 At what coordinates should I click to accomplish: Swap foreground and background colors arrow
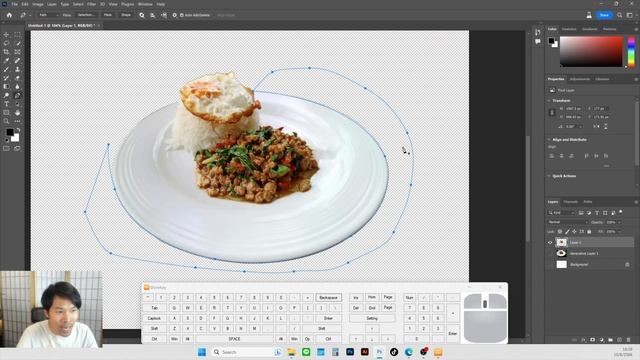coord(18,130)
